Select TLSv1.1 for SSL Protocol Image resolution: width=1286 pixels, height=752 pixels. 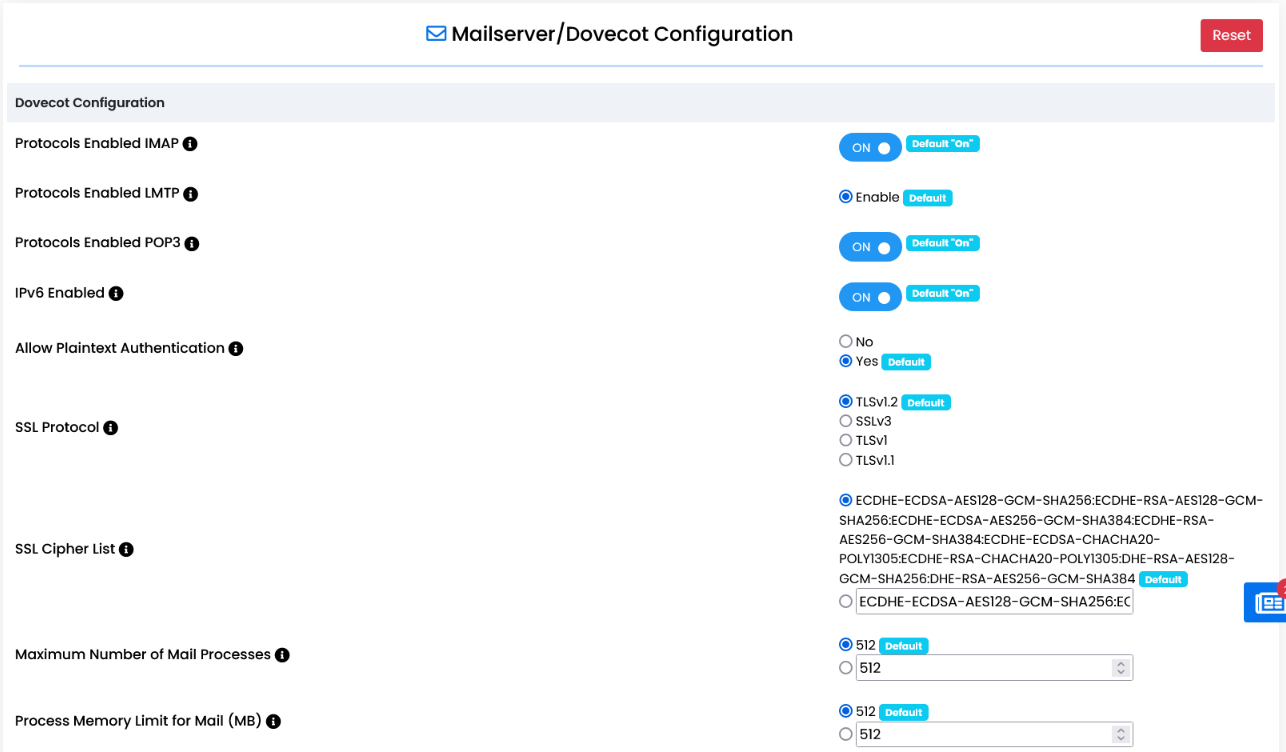[x=846, y=460]
